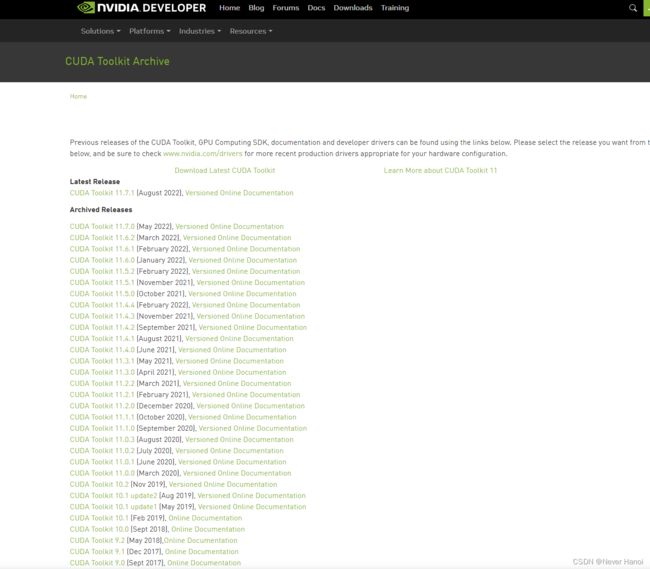The height and width of the screenshot is (569, 650).
Task: Expand the Solutions dropdown
Action: click(x=100, y=31)
